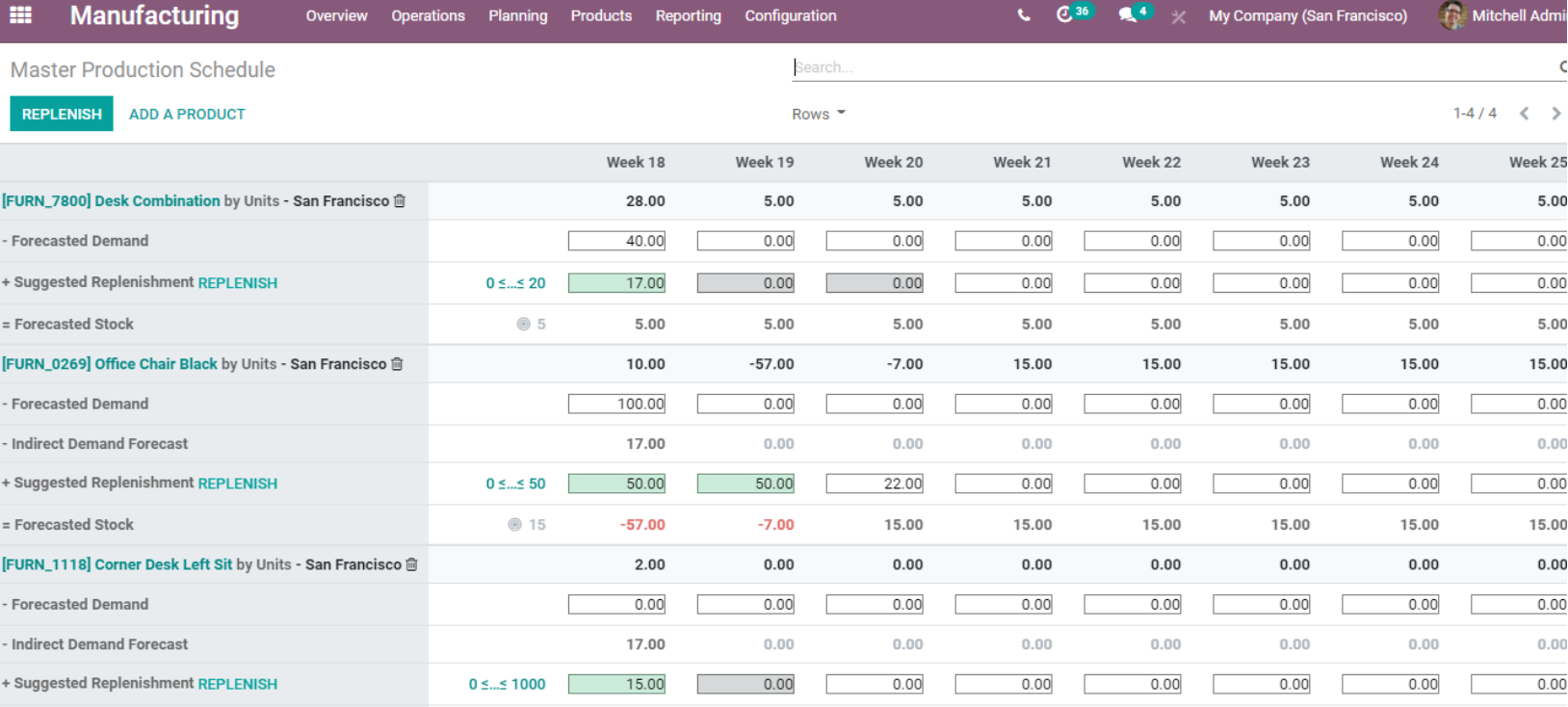Click Week 18 column header
The height and width of the screenshot is (707, 1568).
click(x=636, y=162)
